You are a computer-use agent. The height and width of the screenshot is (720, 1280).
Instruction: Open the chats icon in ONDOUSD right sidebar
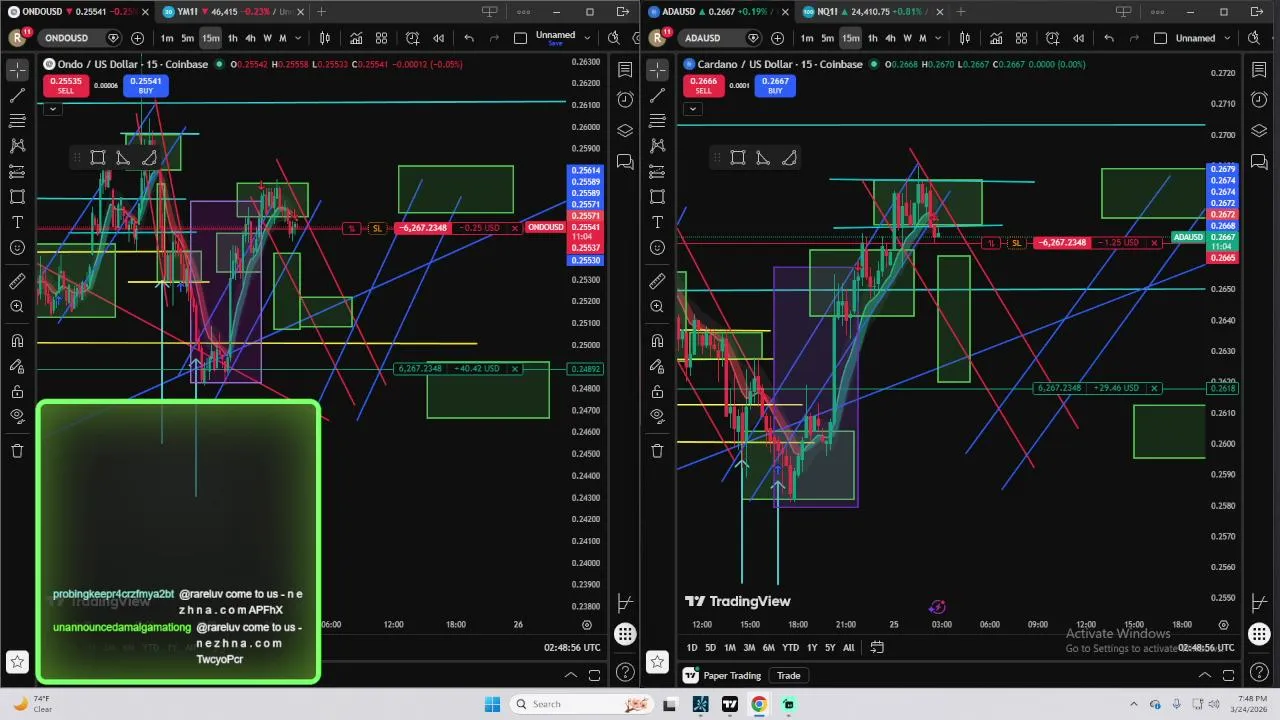point(625,161)
